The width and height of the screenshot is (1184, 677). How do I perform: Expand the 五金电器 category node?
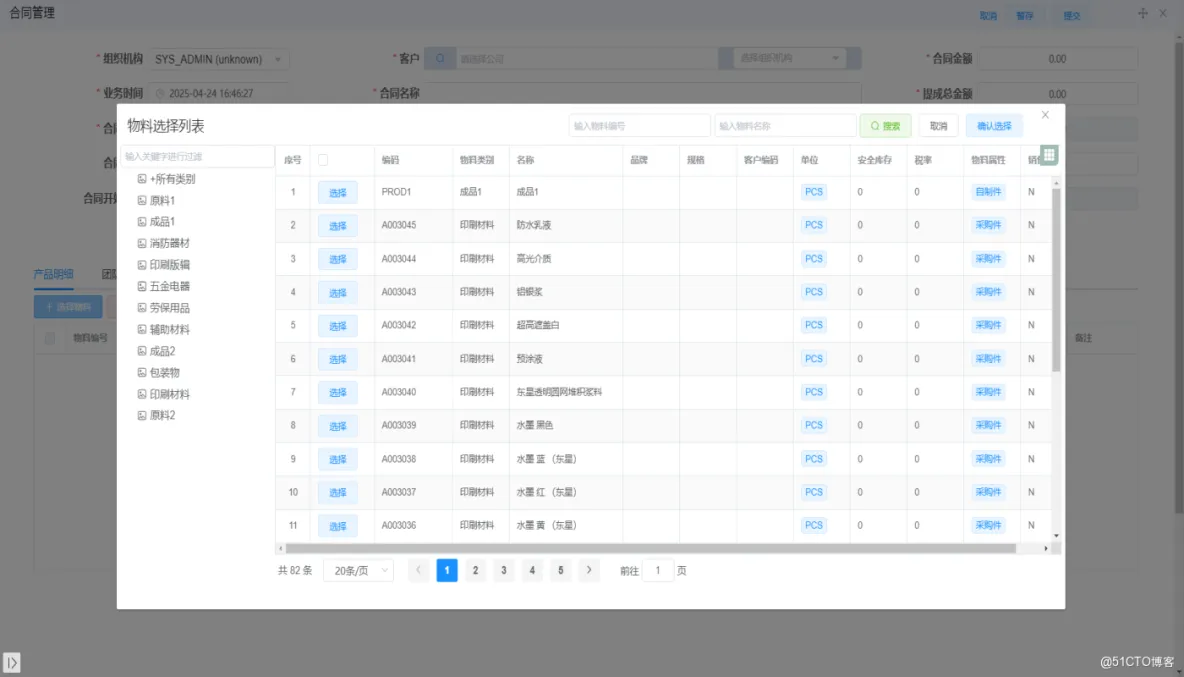pos(141,286)
